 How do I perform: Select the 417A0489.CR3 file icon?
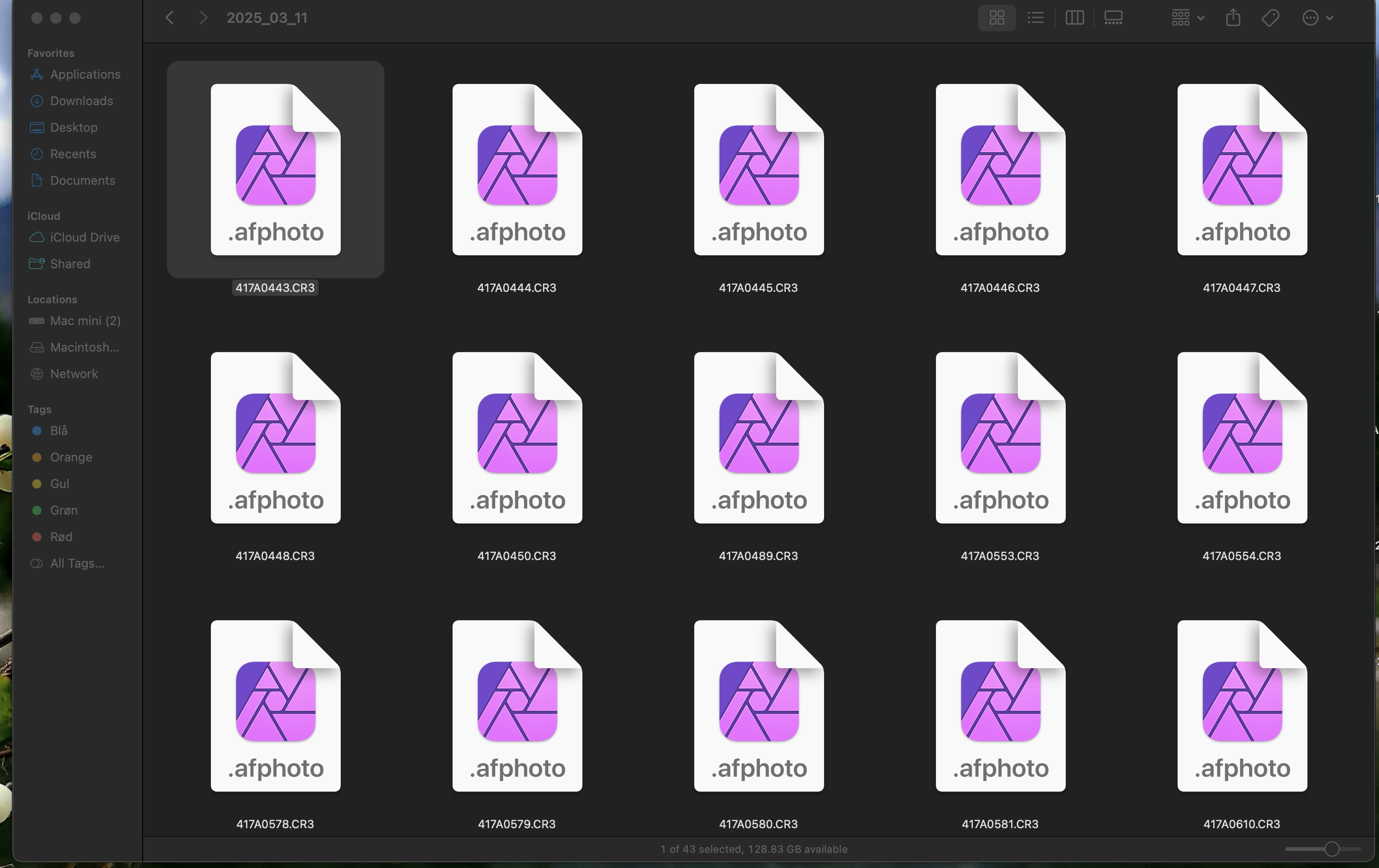pyautogui.click(x=759, y=437)
